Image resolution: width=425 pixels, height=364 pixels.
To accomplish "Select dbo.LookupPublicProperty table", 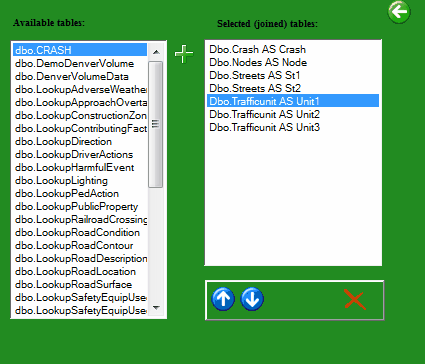I will (x=80, y=206).
